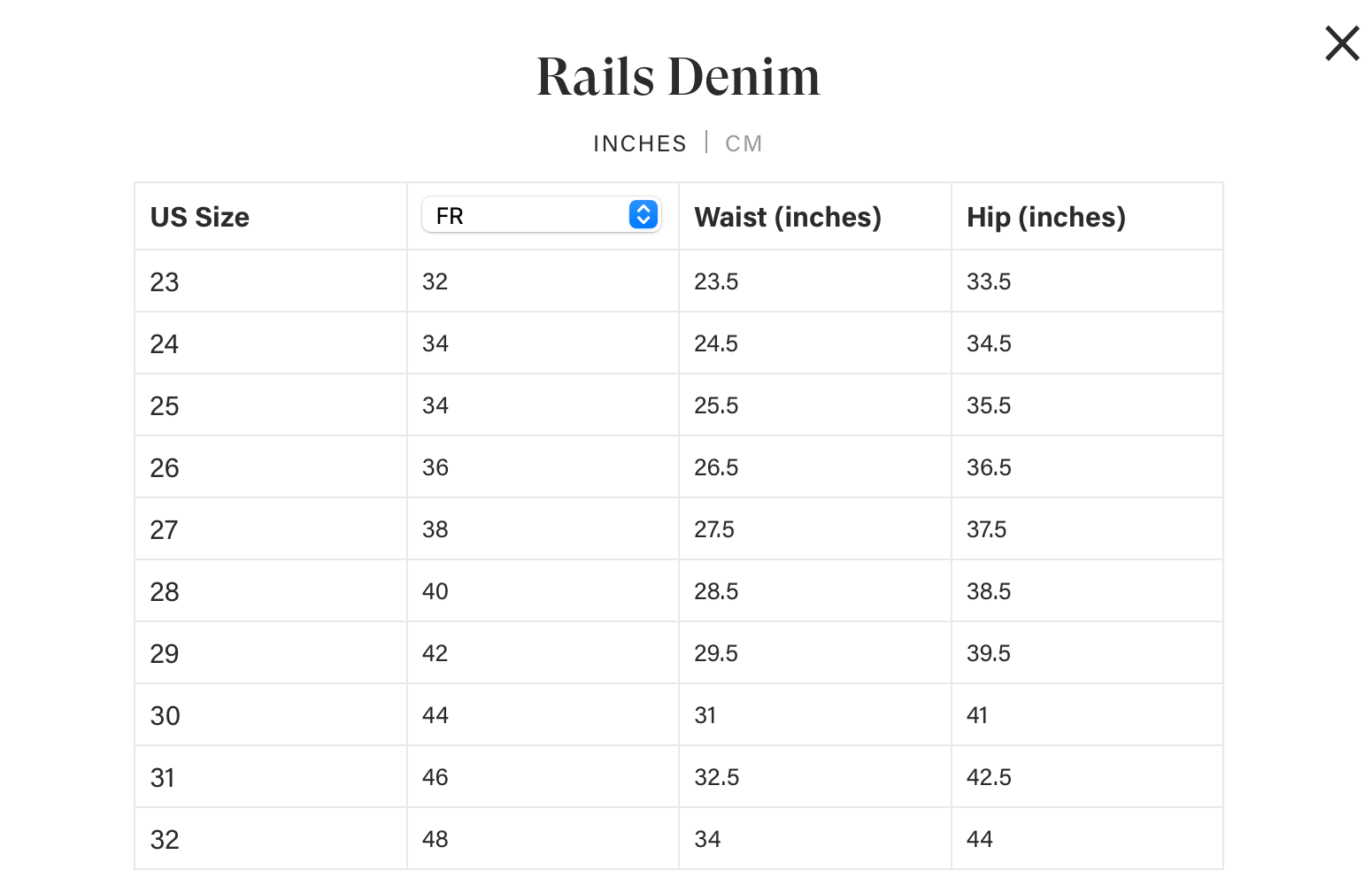Click waist measurement 27.5 cell
This screenshot has height=878, width=1372.
(714, 530)
